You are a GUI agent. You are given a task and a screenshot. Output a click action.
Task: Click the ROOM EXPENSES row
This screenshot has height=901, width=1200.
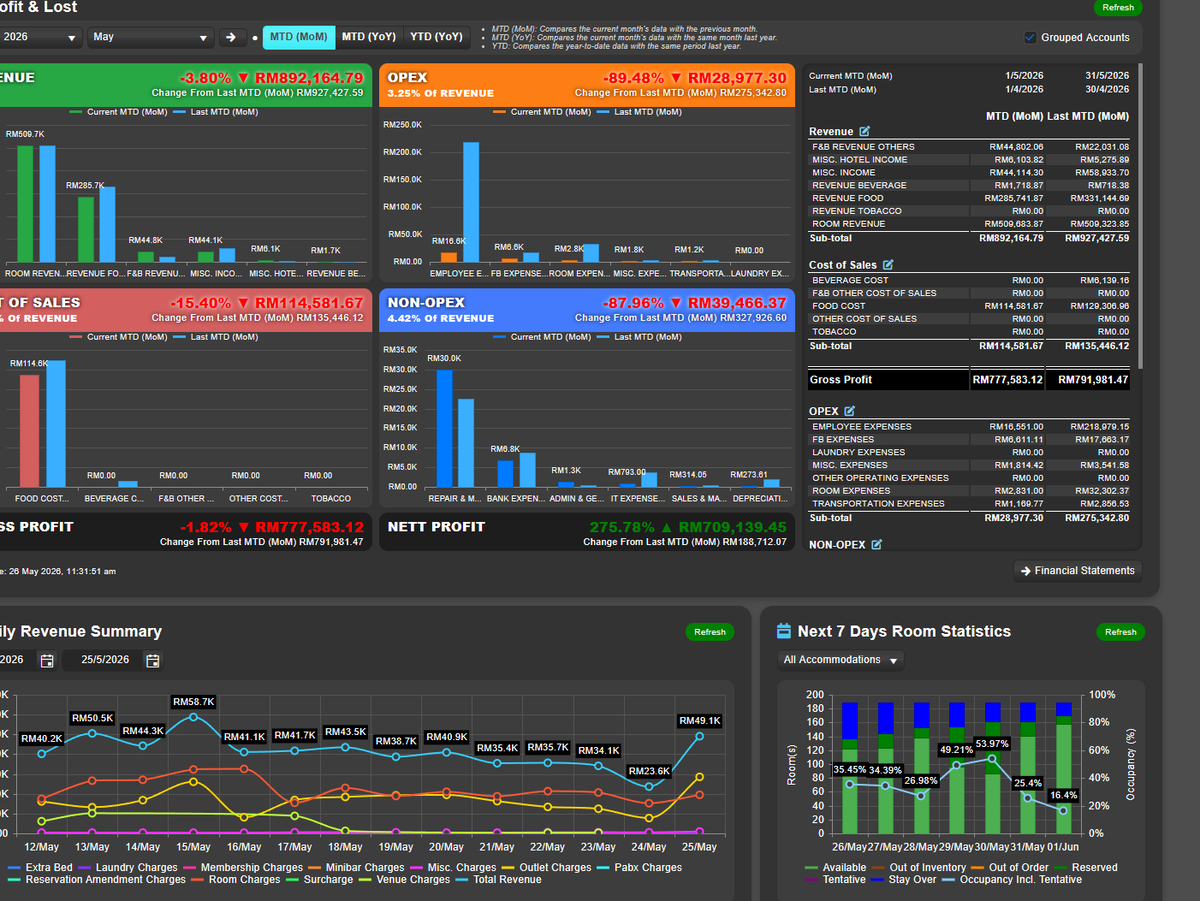pyautogui.click(x=970, y=491)
